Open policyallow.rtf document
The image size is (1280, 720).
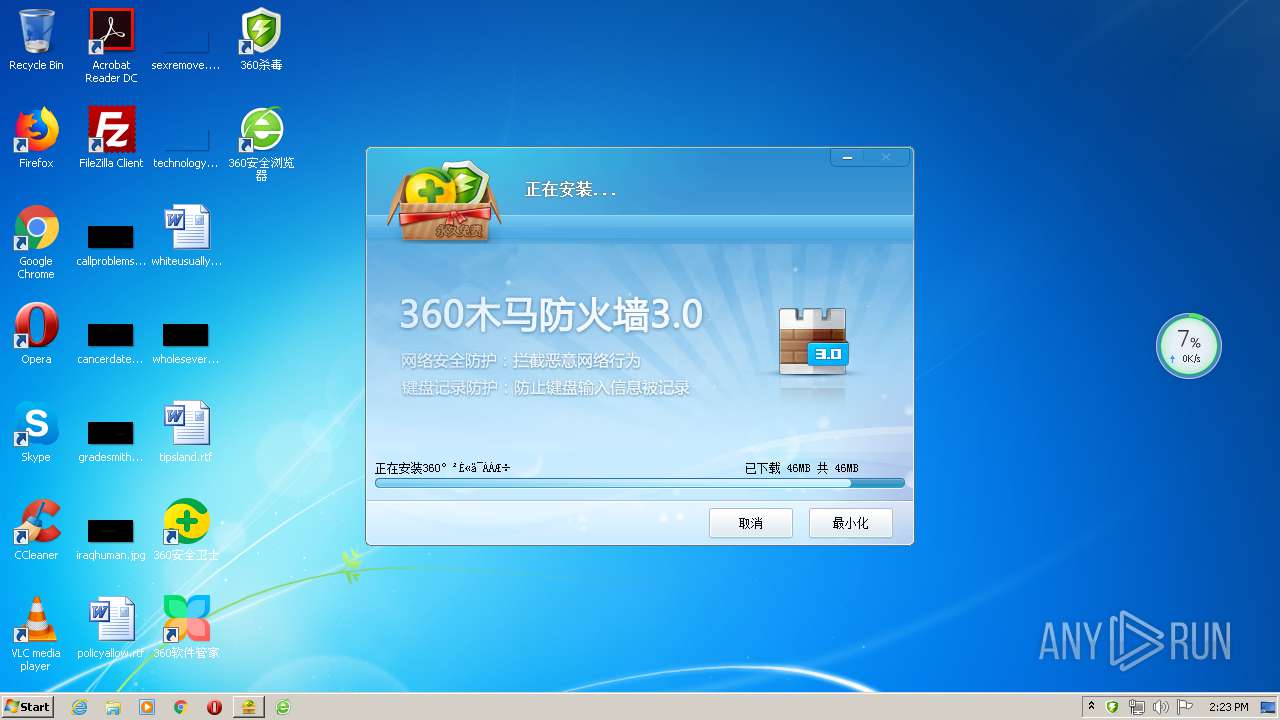(x=111, y=628)
